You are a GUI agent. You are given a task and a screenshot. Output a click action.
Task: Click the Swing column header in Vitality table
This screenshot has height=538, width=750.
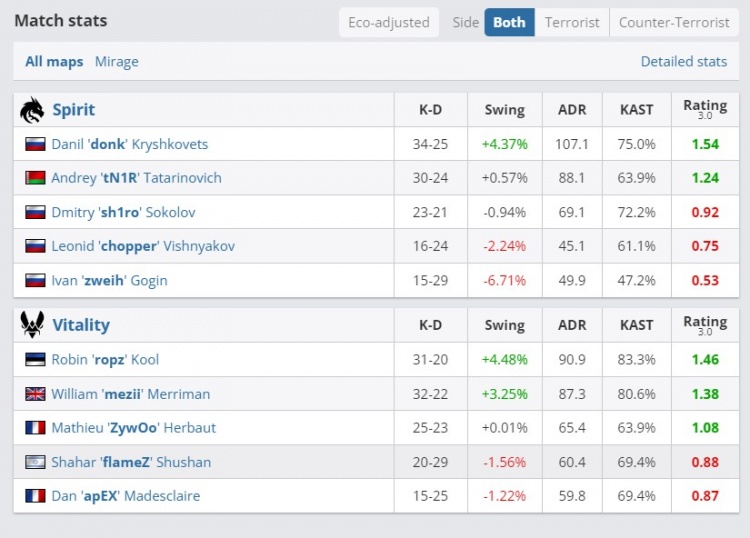tap(504, 325)
